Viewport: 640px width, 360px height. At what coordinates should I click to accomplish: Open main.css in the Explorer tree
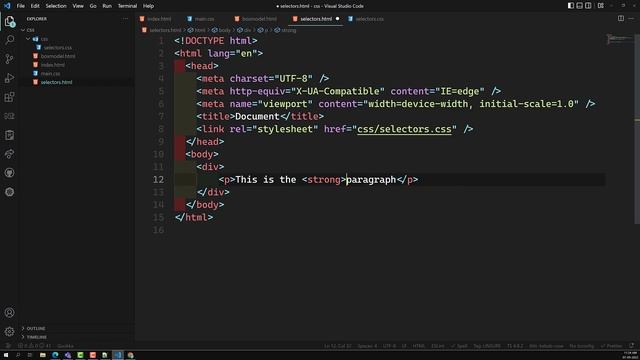tap(78, 73)
